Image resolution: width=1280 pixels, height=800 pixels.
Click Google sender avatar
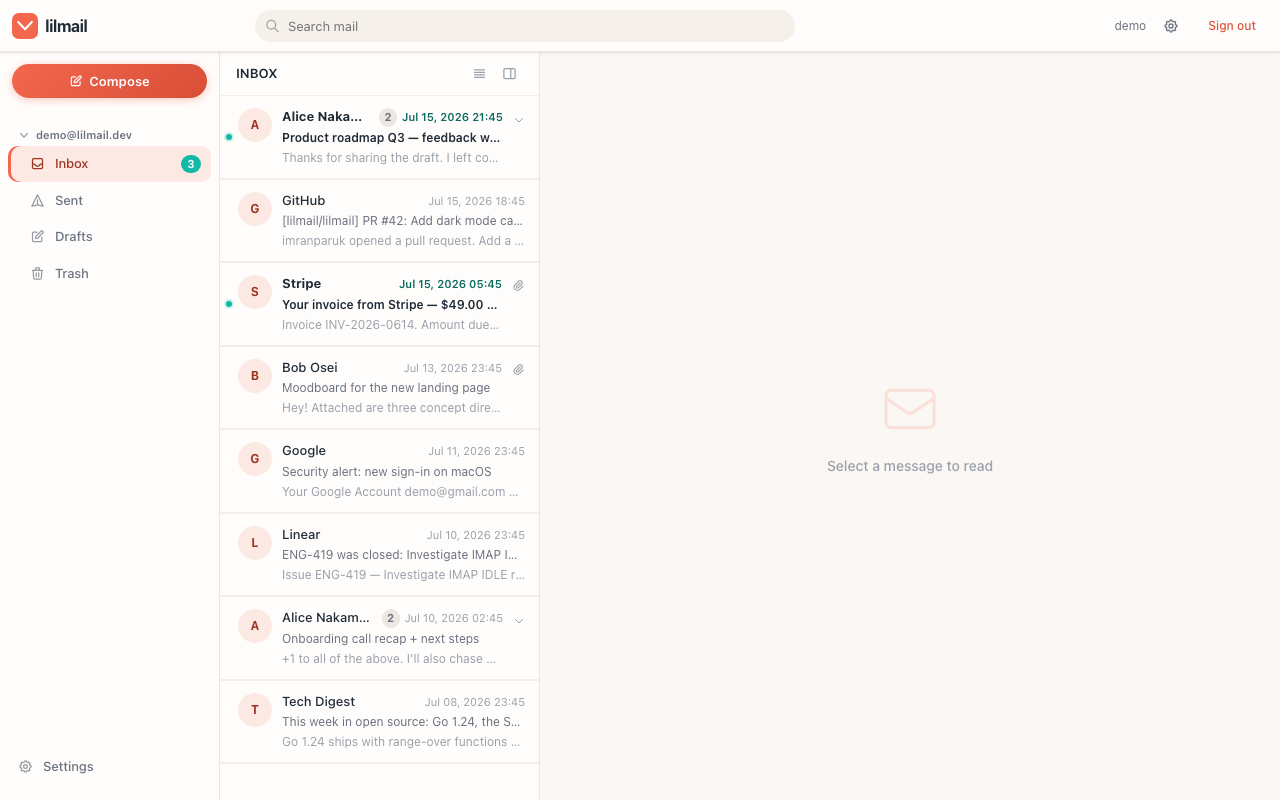[255, 459]
